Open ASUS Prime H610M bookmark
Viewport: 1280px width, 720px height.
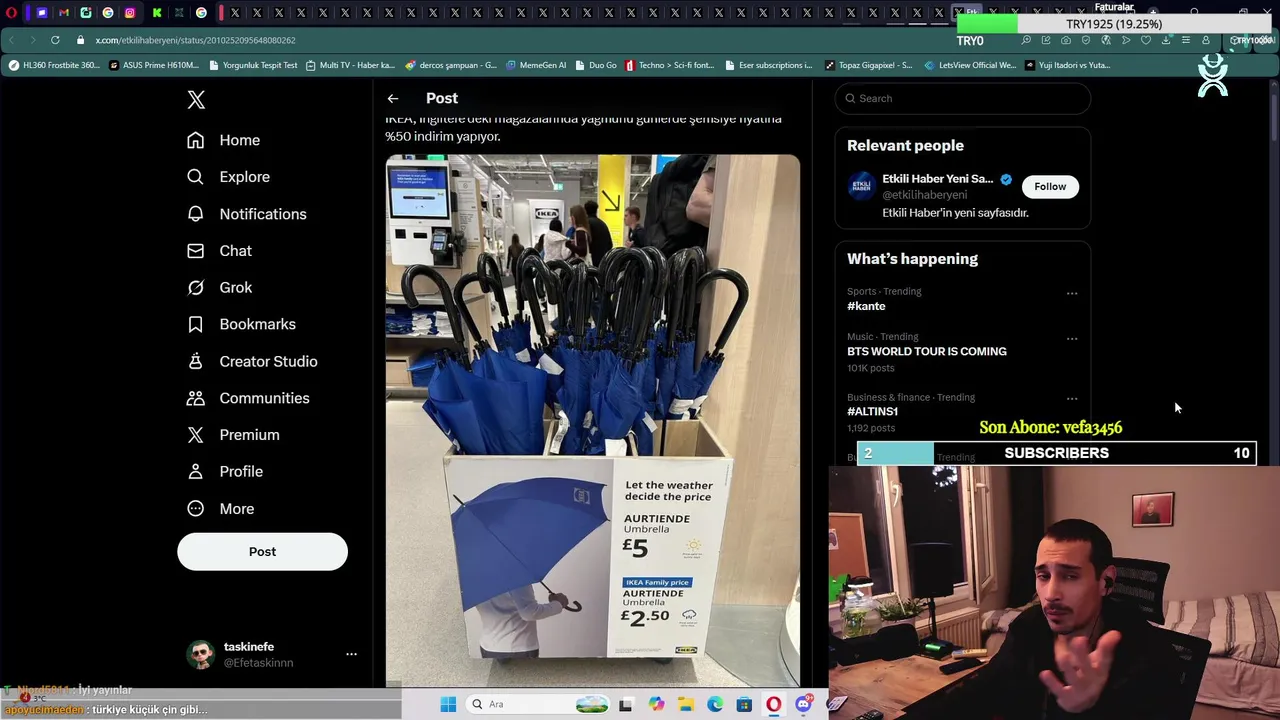(154, 65)
